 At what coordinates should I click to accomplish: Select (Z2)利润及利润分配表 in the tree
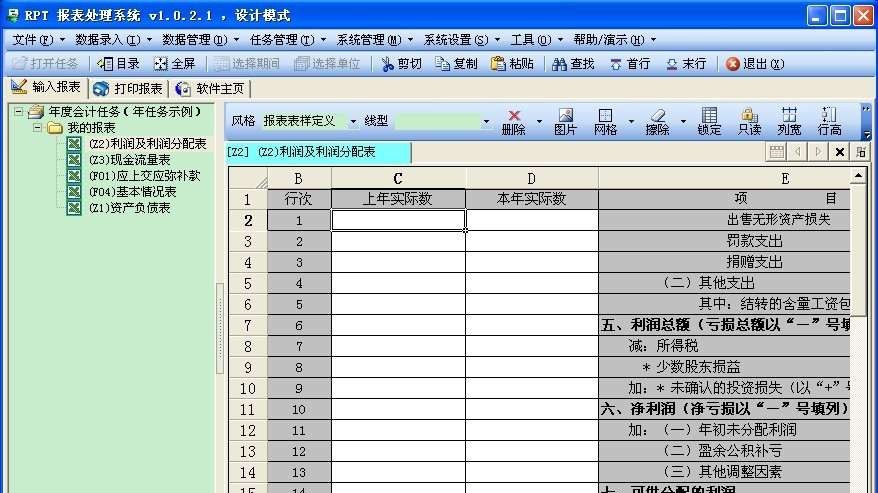(148, 144)
